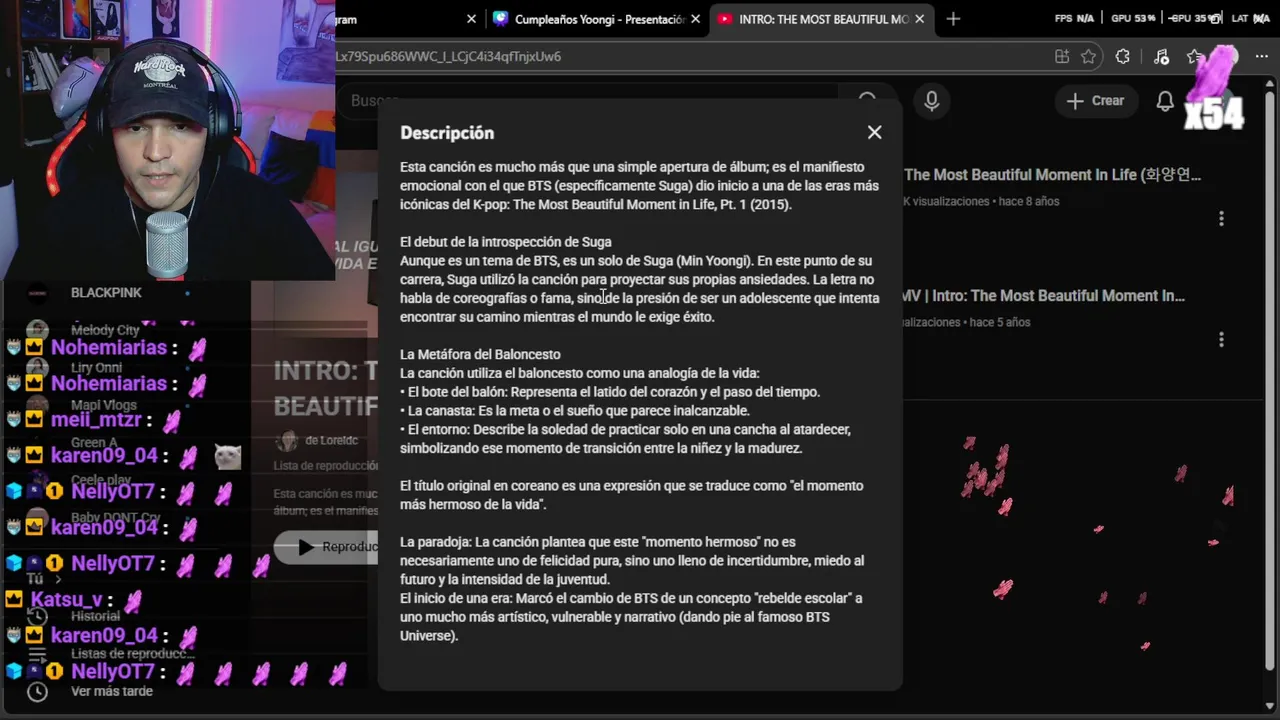Click chat username Katsu_v
Viewport: 1280px width, 720px height.
click(67, 600)
